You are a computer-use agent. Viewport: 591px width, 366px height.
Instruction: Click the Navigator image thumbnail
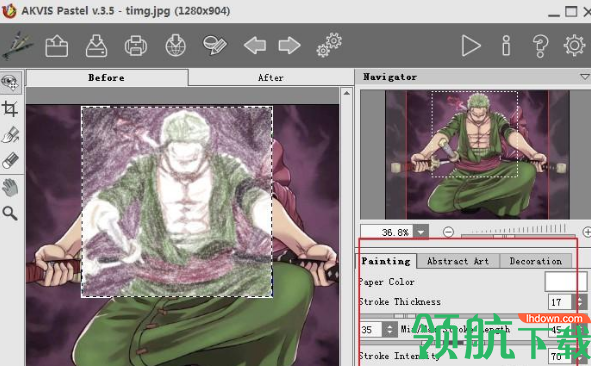(477, 155)
